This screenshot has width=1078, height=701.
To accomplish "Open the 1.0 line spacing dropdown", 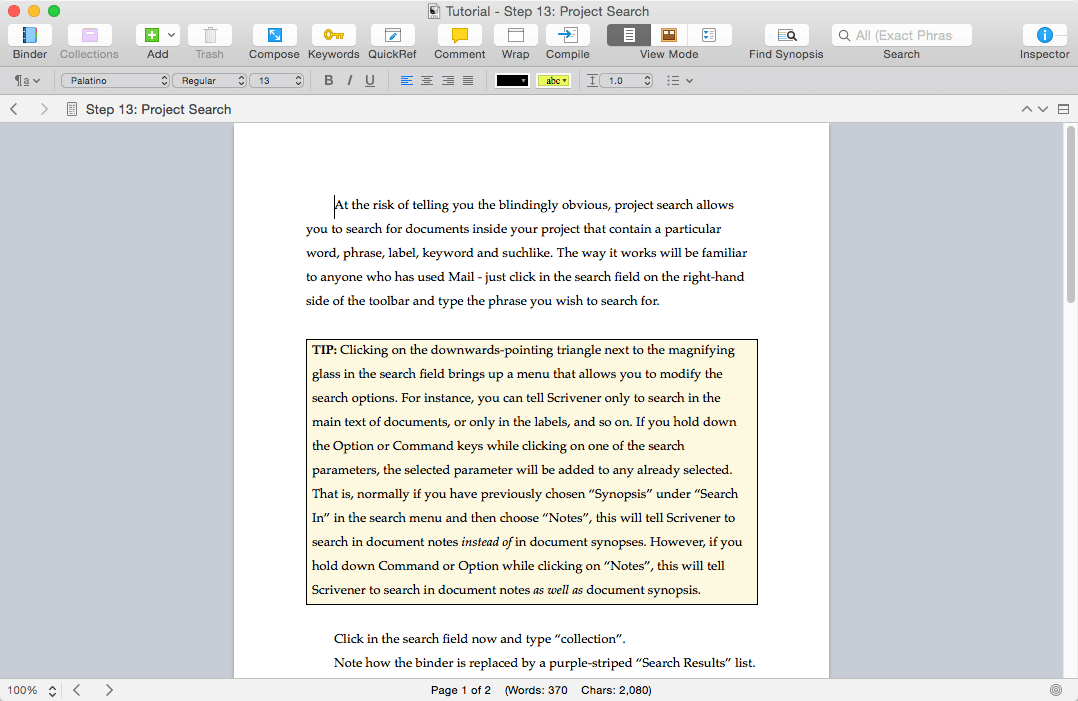I will tap(626, 80).
